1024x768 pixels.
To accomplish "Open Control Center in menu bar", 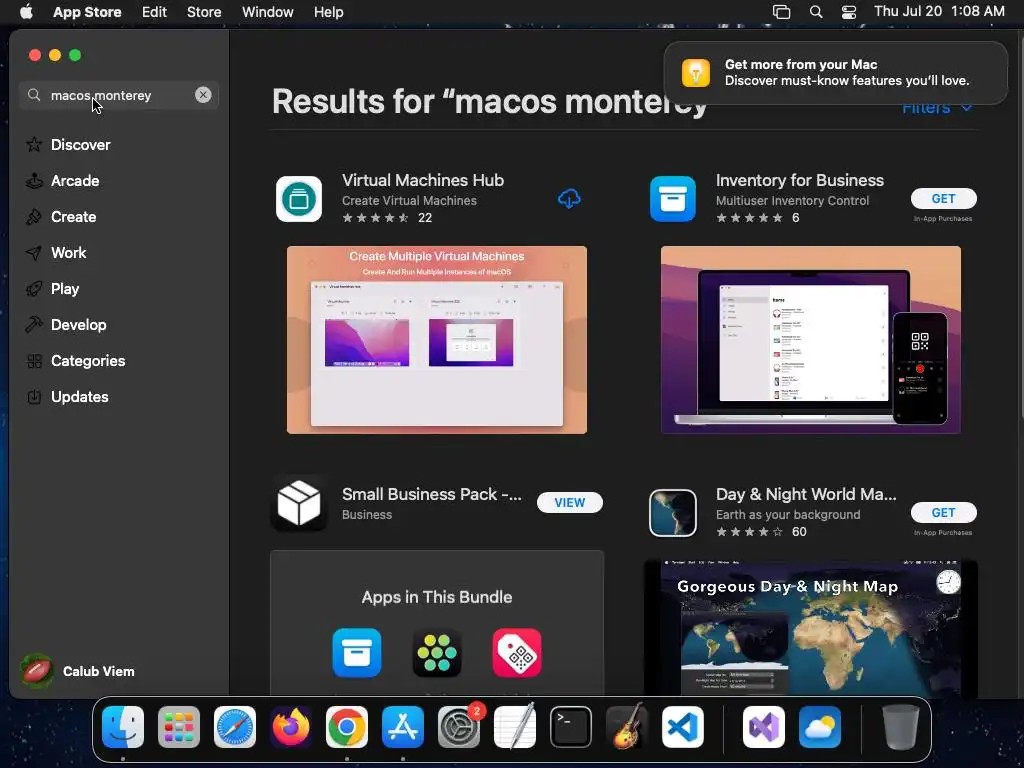I will point(848,12).
